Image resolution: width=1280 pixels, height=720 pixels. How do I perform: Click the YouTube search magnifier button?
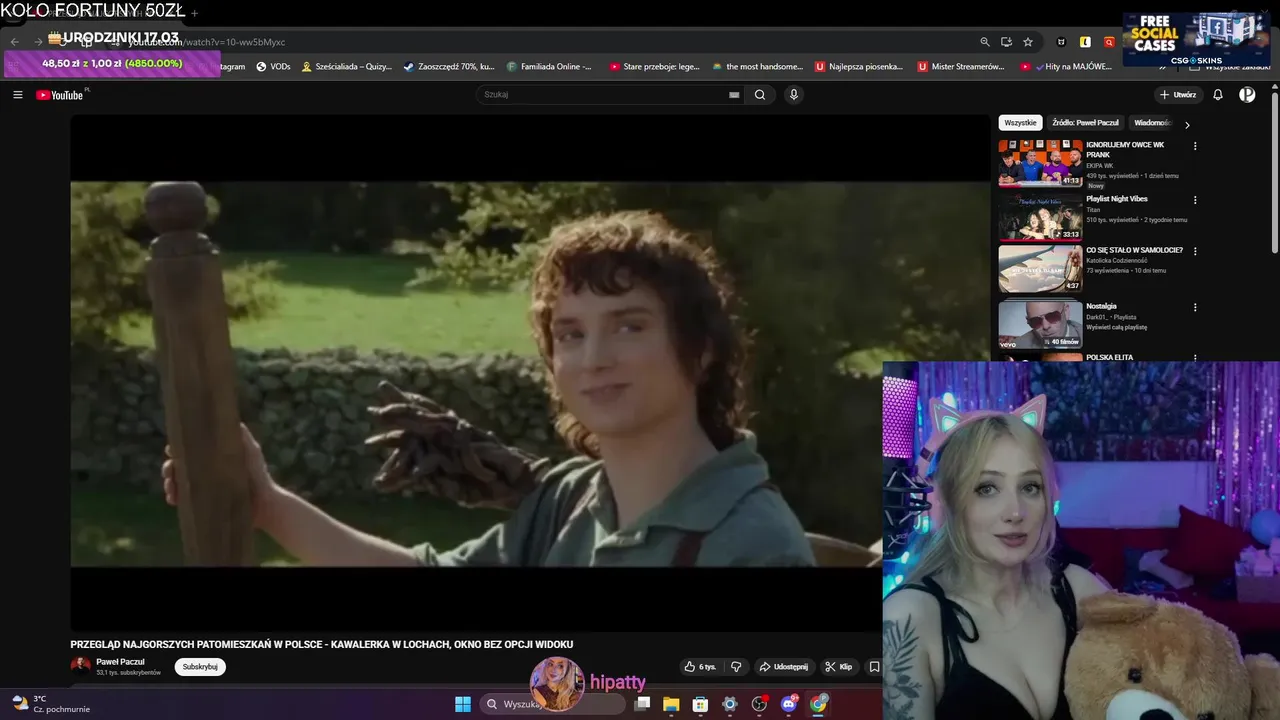[760, 95]
